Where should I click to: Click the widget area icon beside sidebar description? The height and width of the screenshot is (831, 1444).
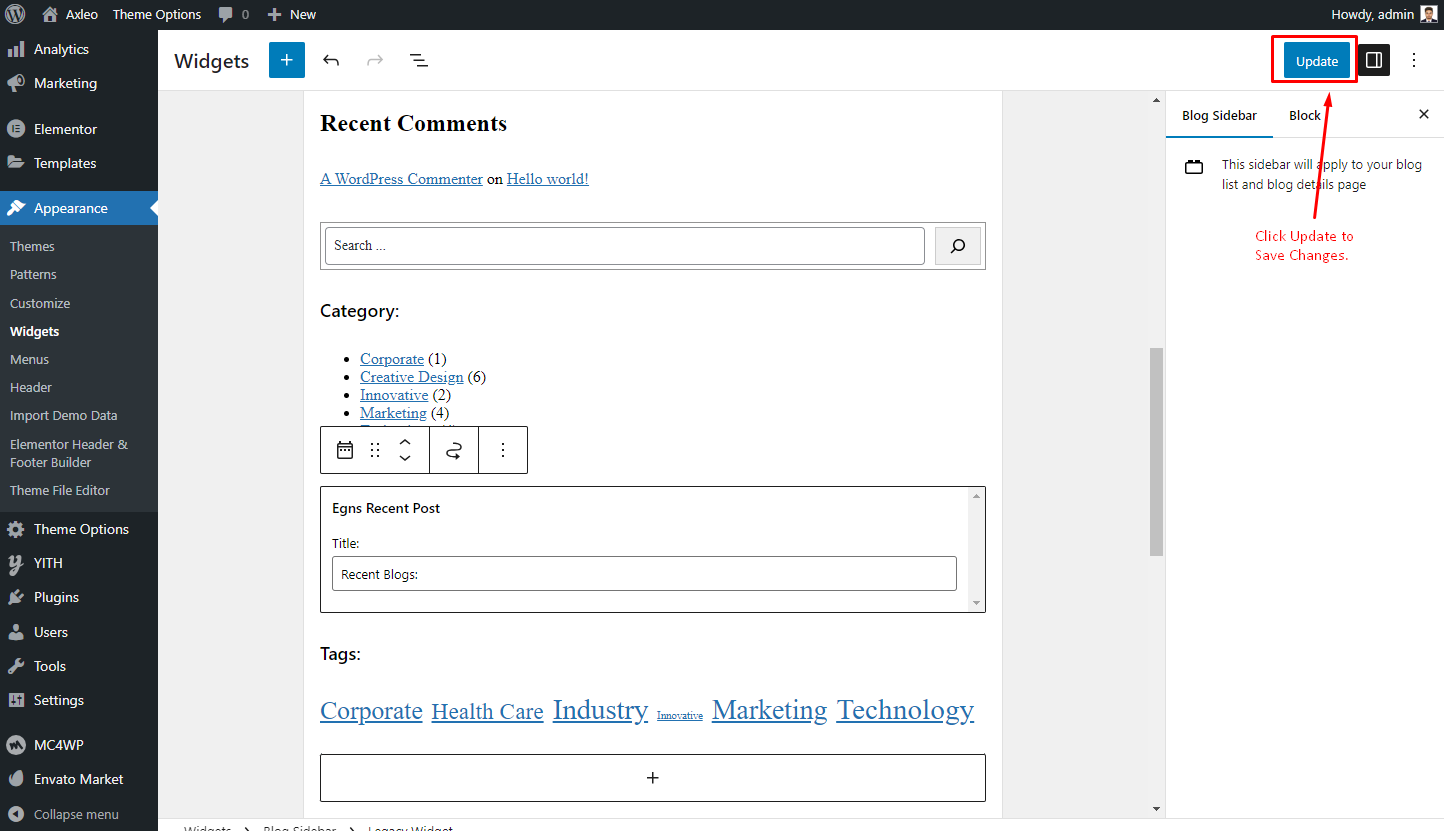tap(1194, 167)
